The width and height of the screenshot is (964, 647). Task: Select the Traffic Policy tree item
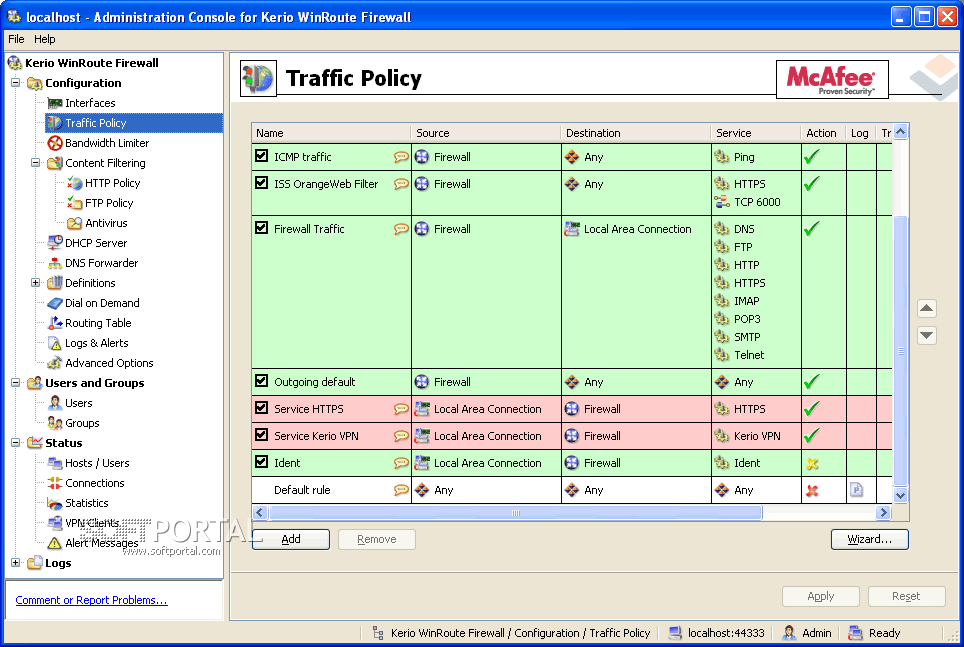click(x=133, y=123)
